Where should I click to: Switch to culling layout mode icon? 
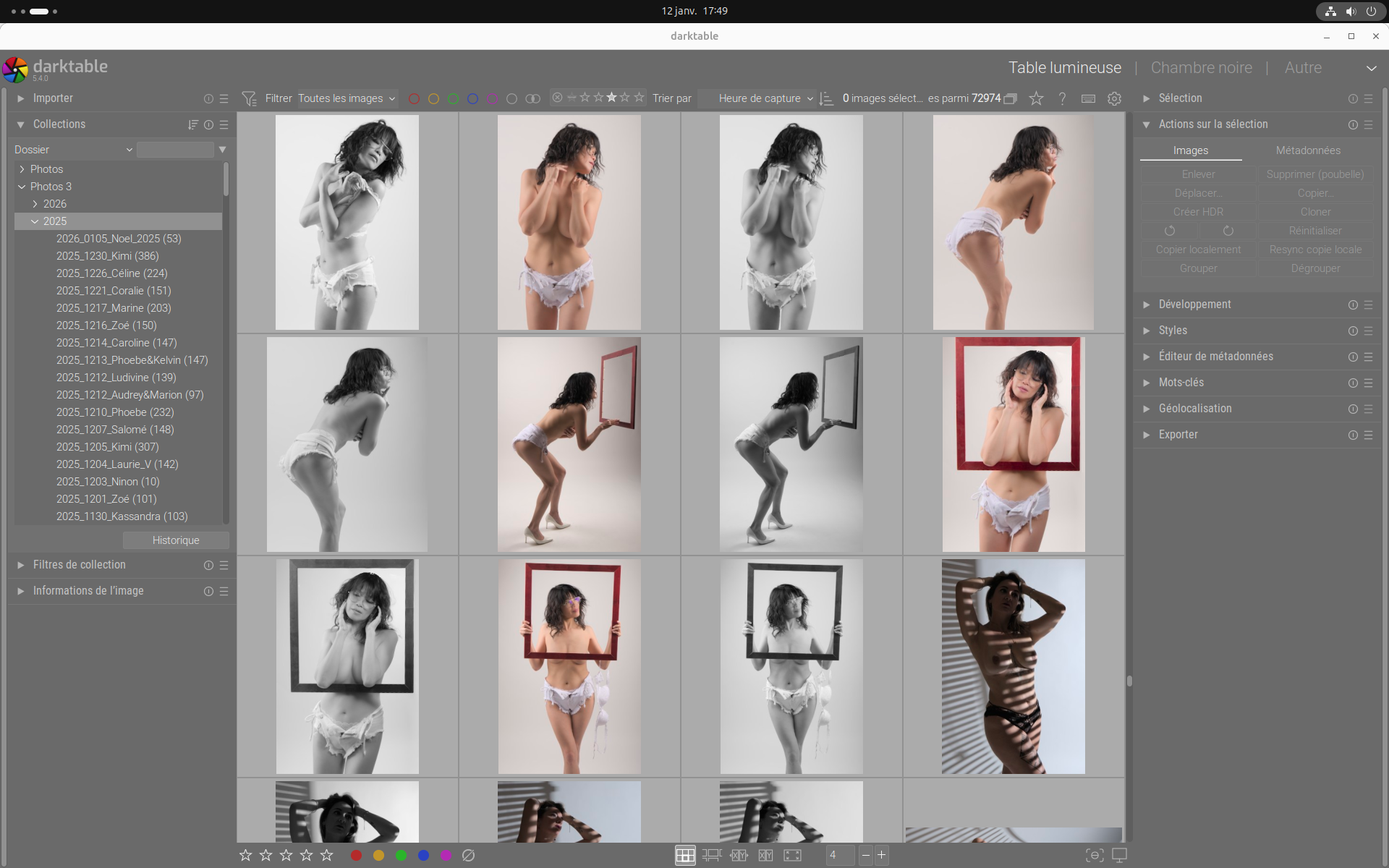pyautogui.click(x=739, y=855)
